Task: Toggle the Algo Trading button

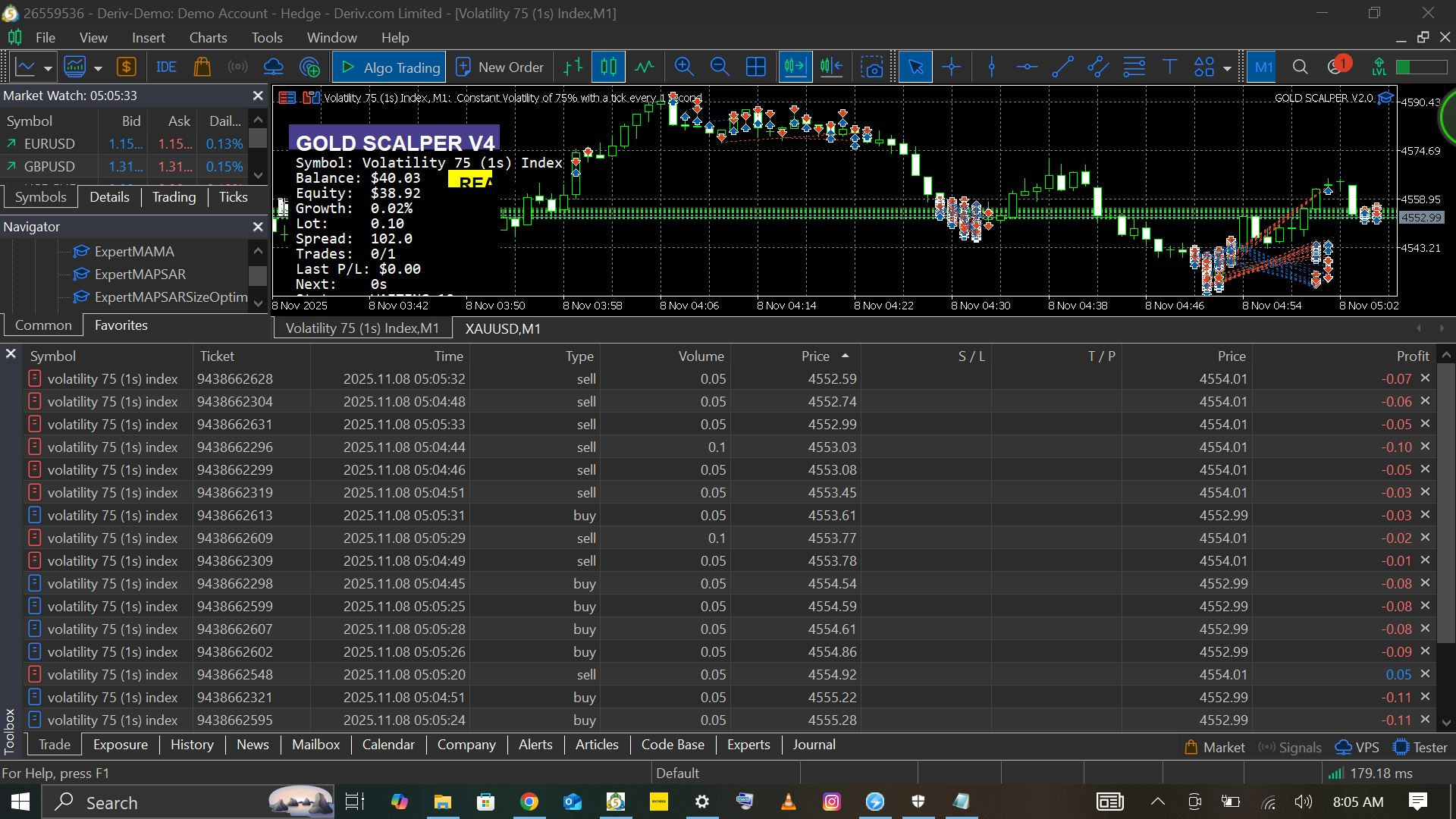Action: click(390, 67)
